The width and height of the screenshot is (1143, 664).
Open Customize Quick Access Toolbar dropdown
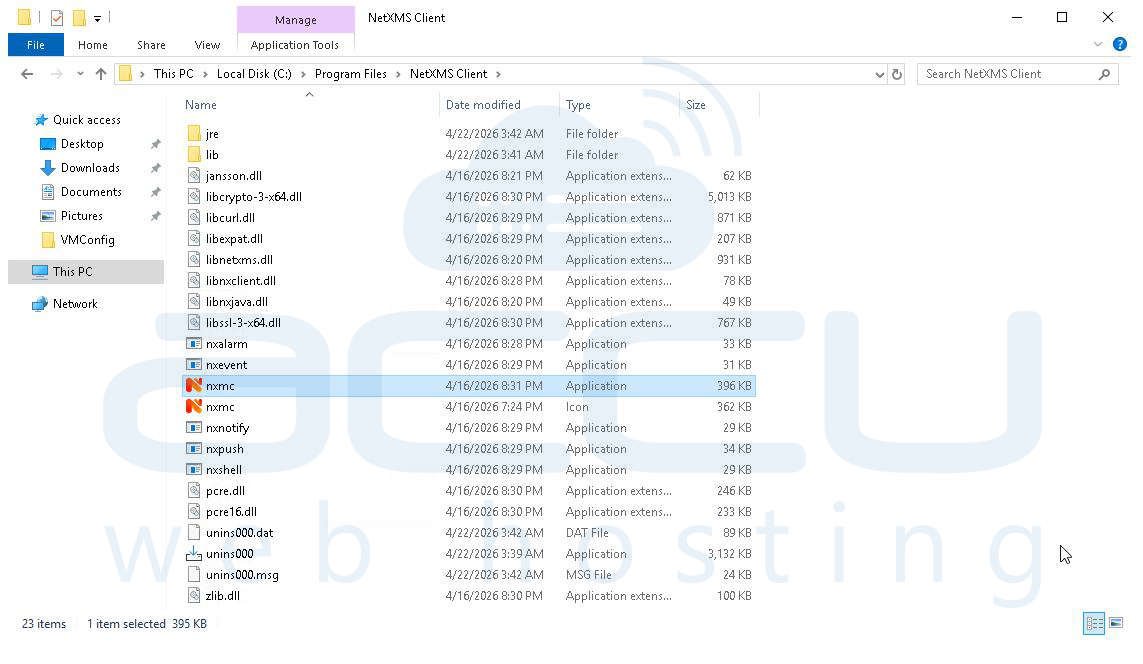pos(97,19)
